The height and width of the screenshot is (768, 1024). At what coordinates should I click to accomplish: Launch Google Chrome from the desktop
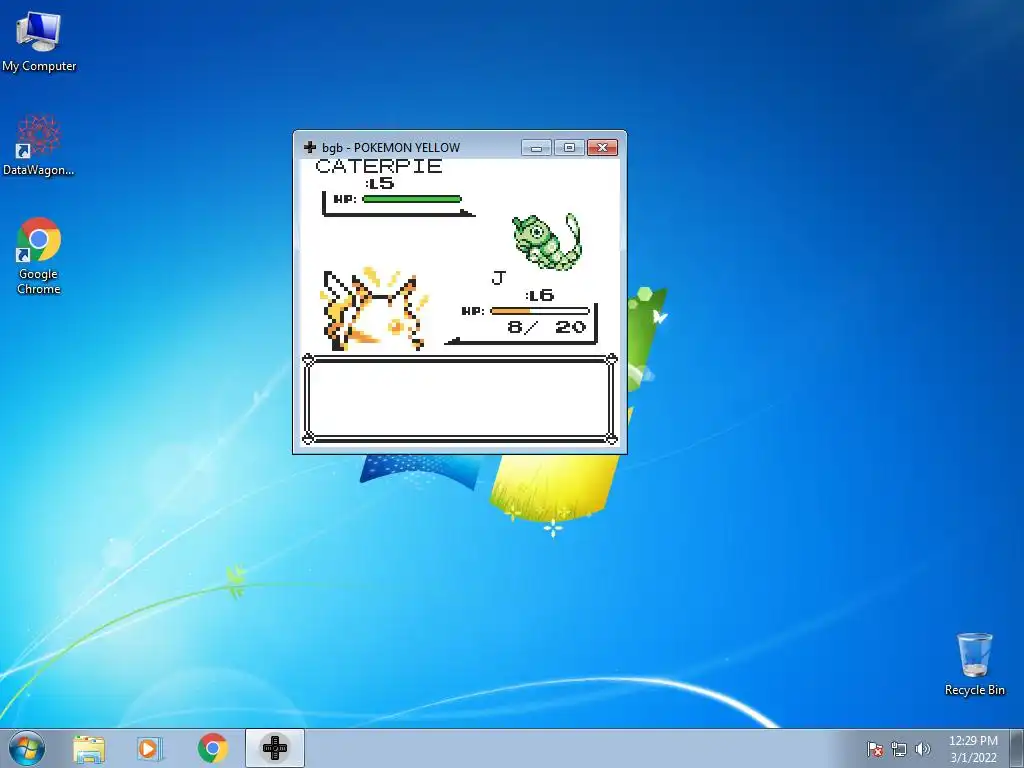point(39,256)
